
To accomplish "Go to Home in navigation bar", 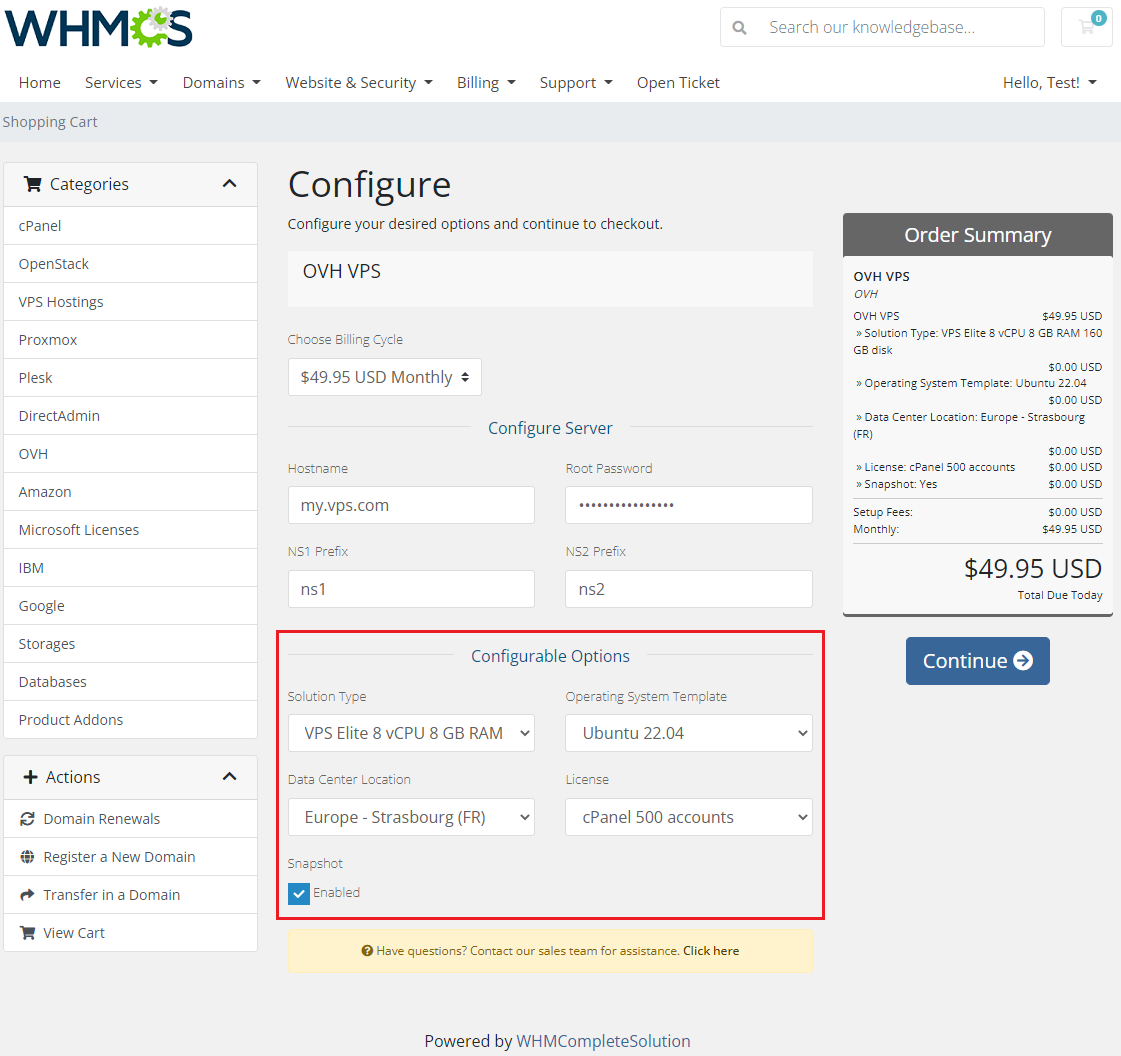I will coord(39,83).
